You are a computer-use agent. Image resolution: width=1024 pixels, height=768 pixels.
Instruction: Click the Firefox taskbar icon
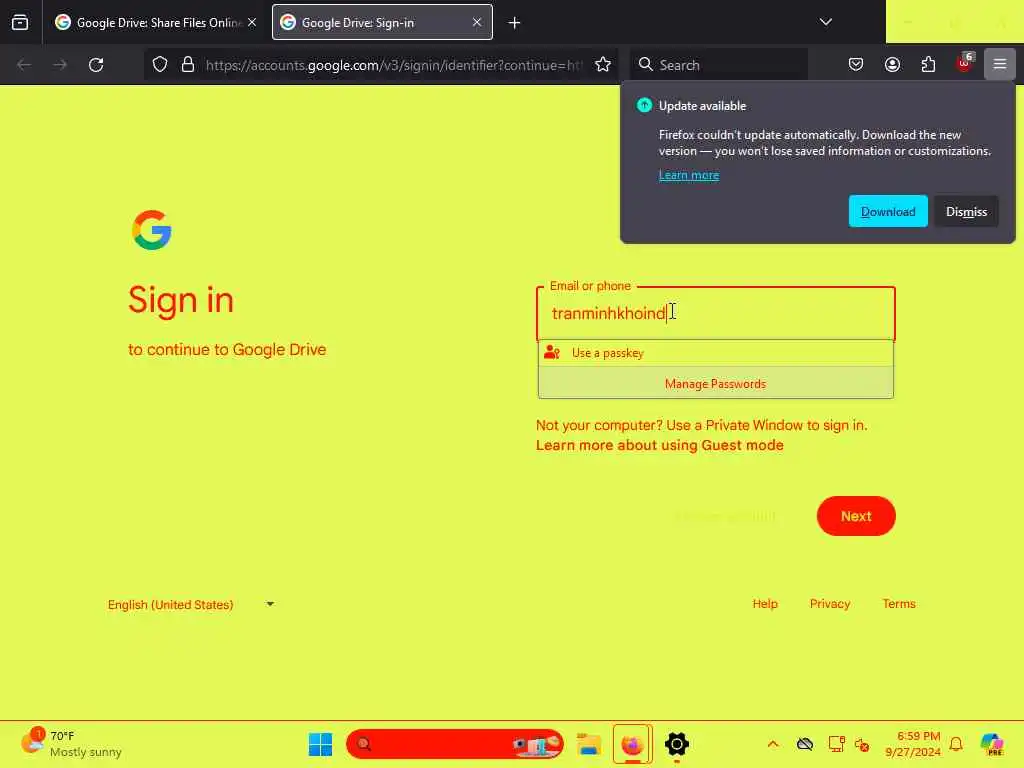[632, 744]
